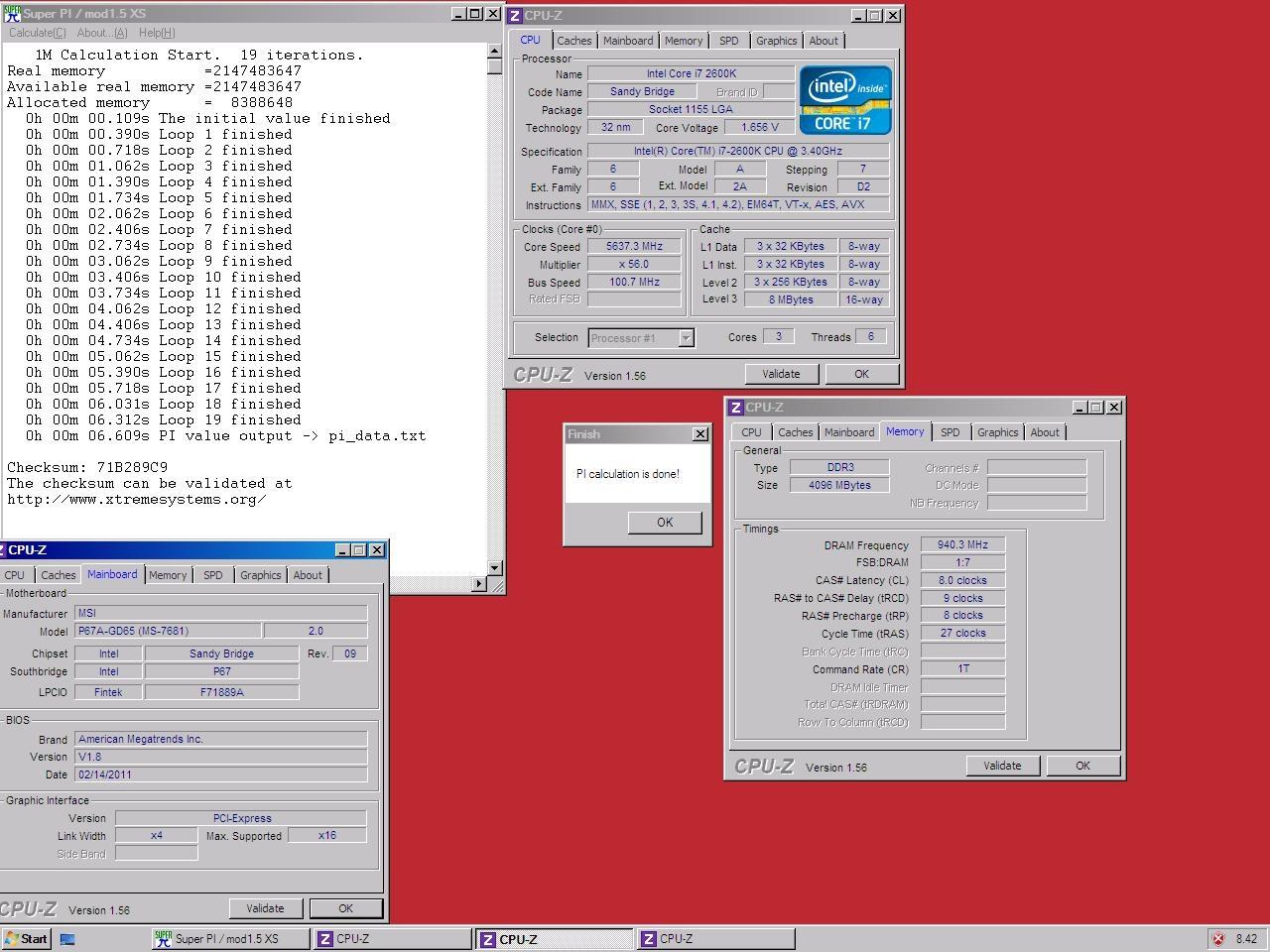Click Validate in processor CPU-Z window
The width and height of the screenshot is (1270, 952).
click(781, 374)
